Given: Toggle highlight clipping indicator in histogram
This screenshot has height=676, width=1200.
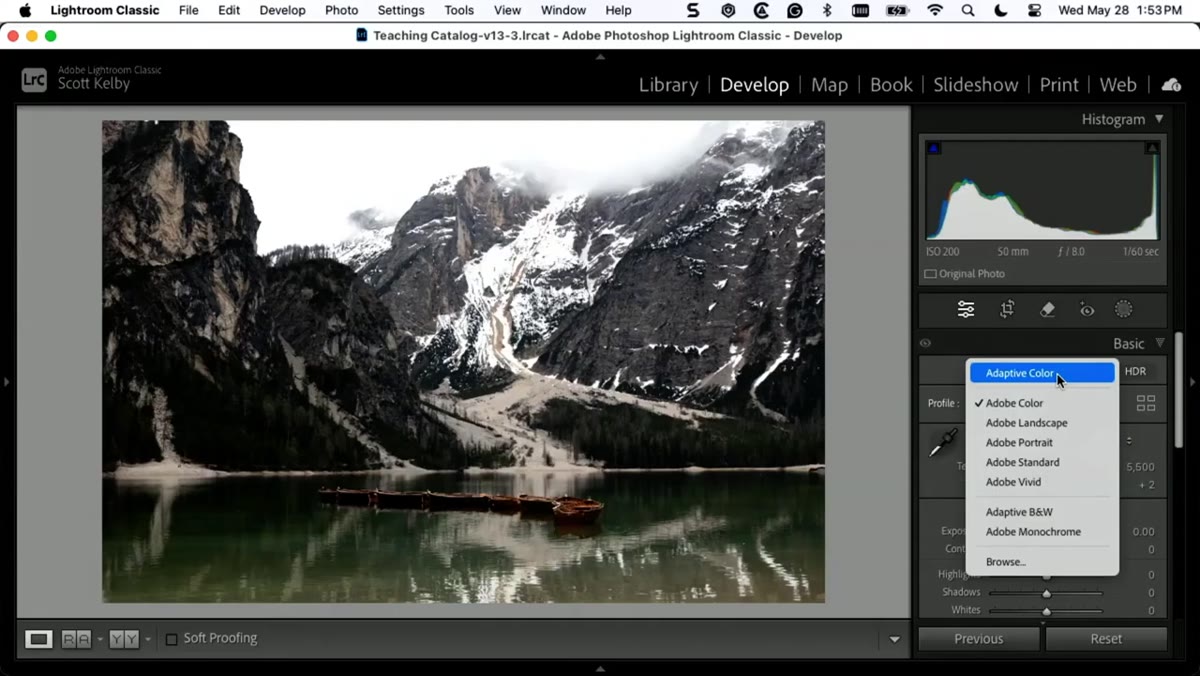Looking at the screenshot, I should point(1152,148).
